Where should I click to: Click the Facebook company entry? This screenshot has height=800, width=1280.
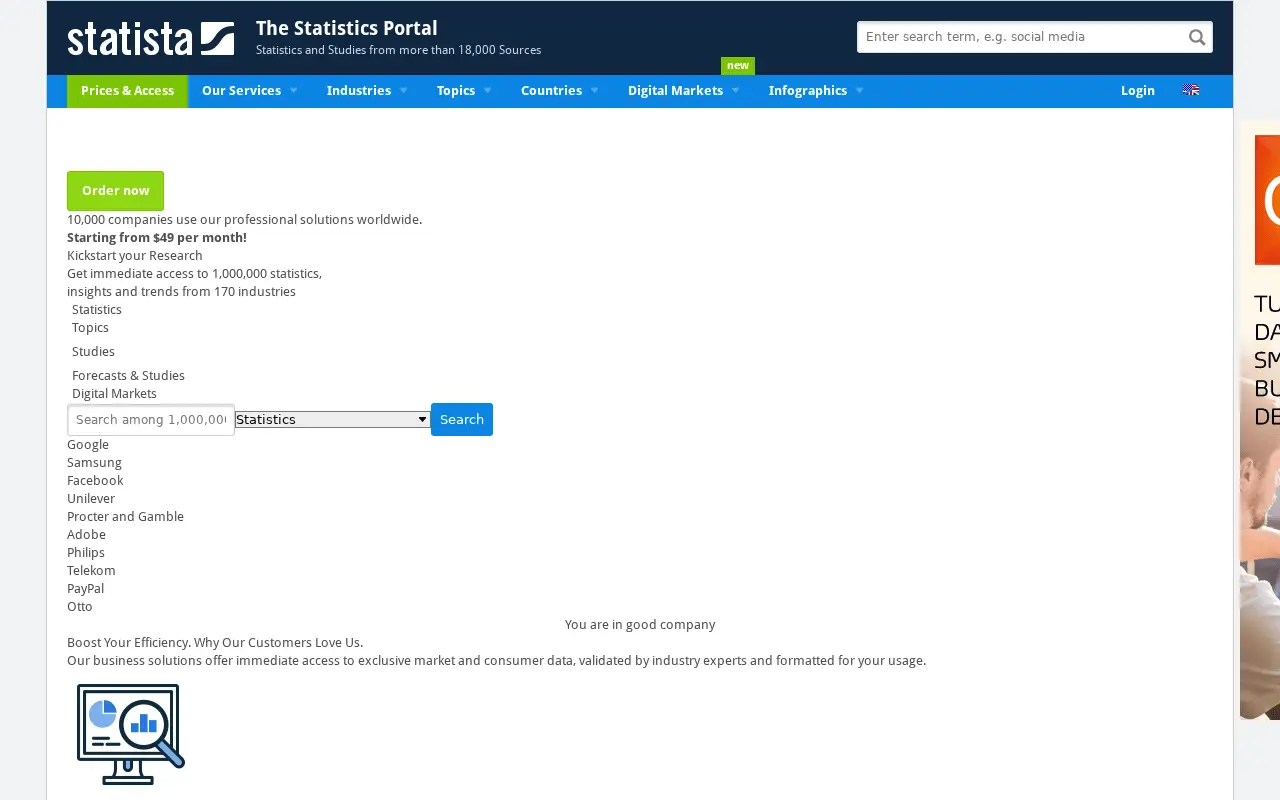[95, 481]
